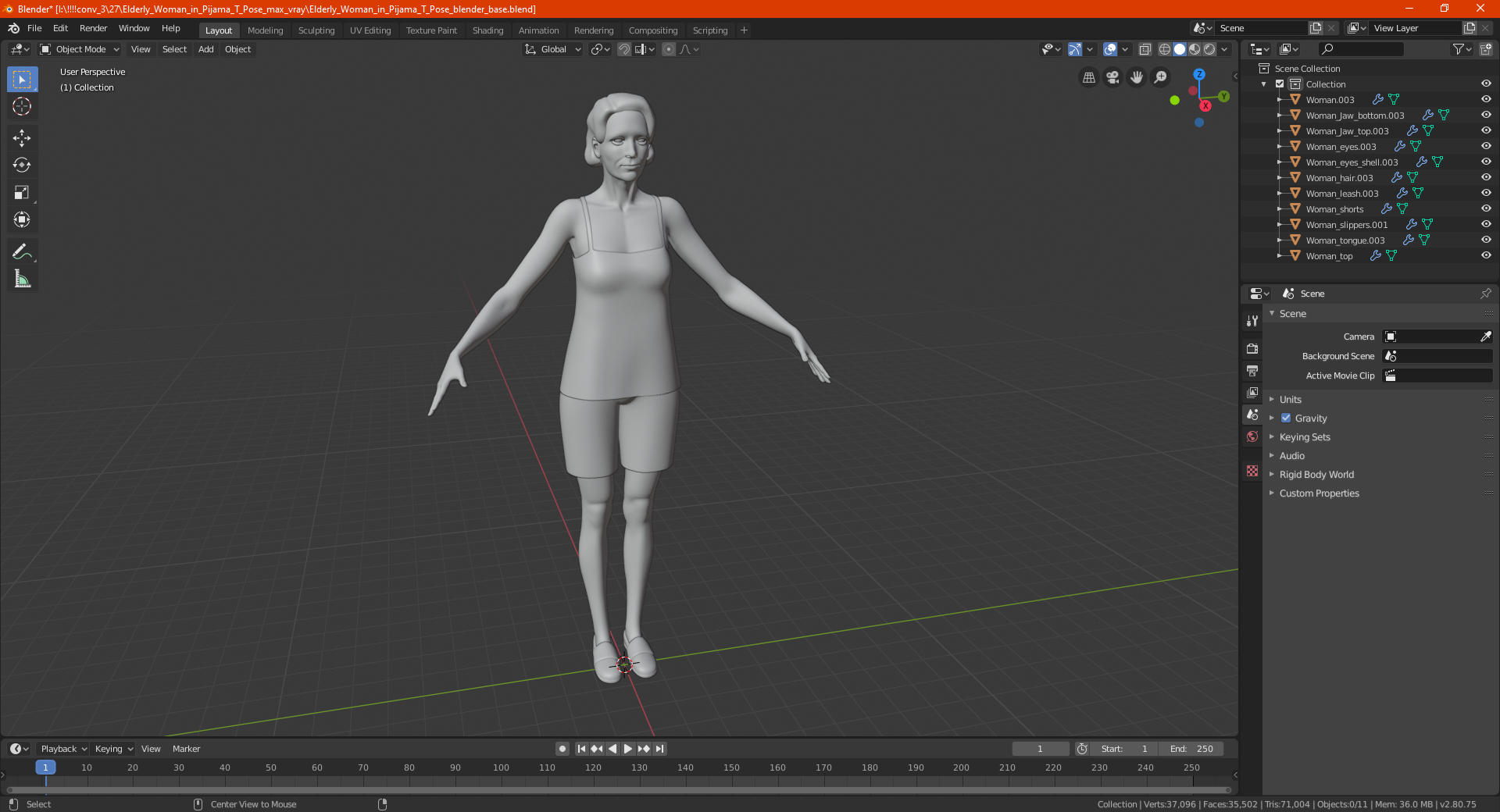The width and height of the screenshot is (1500, 812).
Task: Choose the Scale tool
Action: (22, 192)
